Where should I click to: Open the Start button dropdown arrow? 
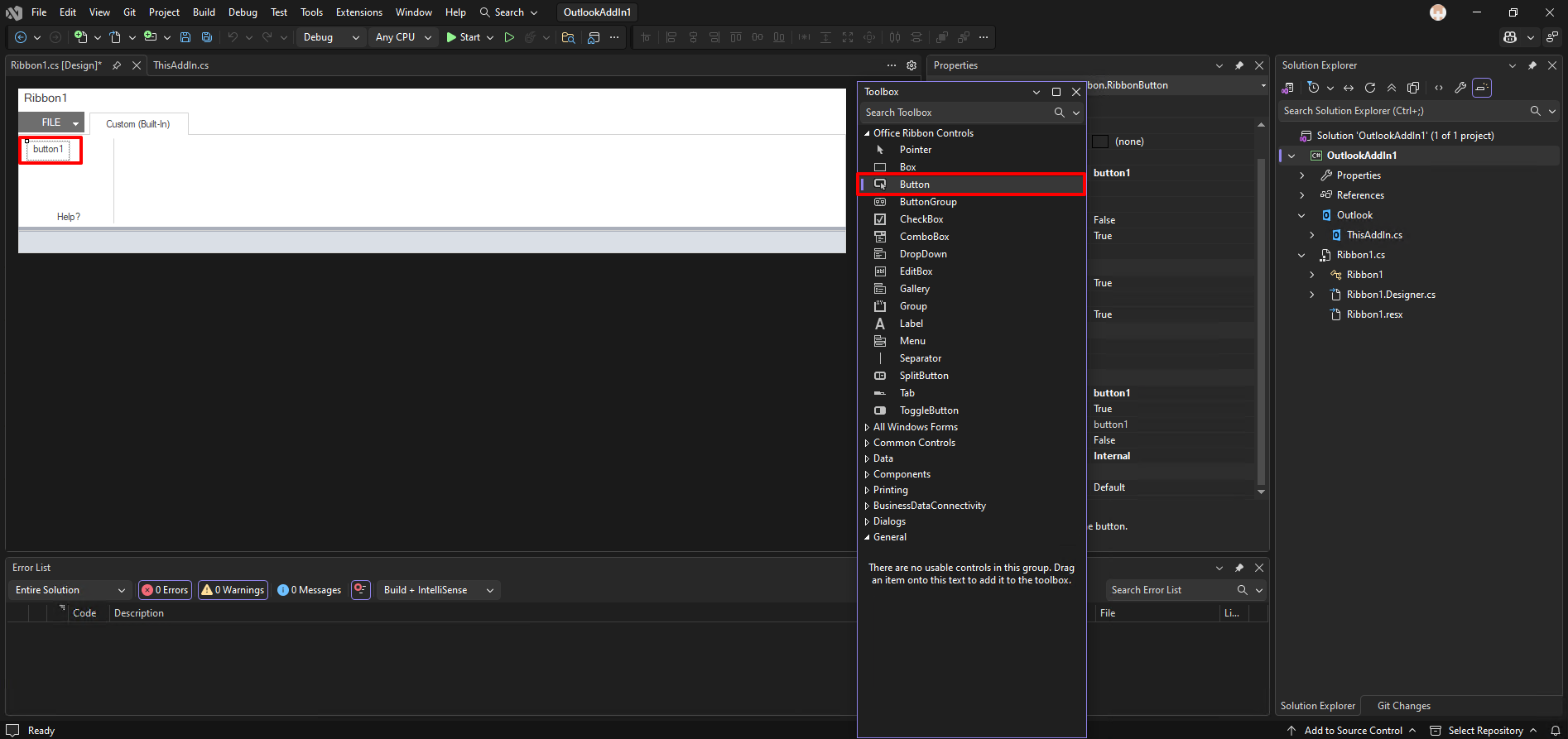pos(490,37)
